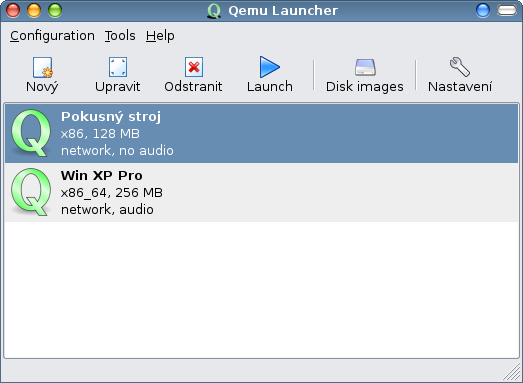Click the Pokusný stroj machine name
Screen dimensions: 523x383
[x=111, y=117]
